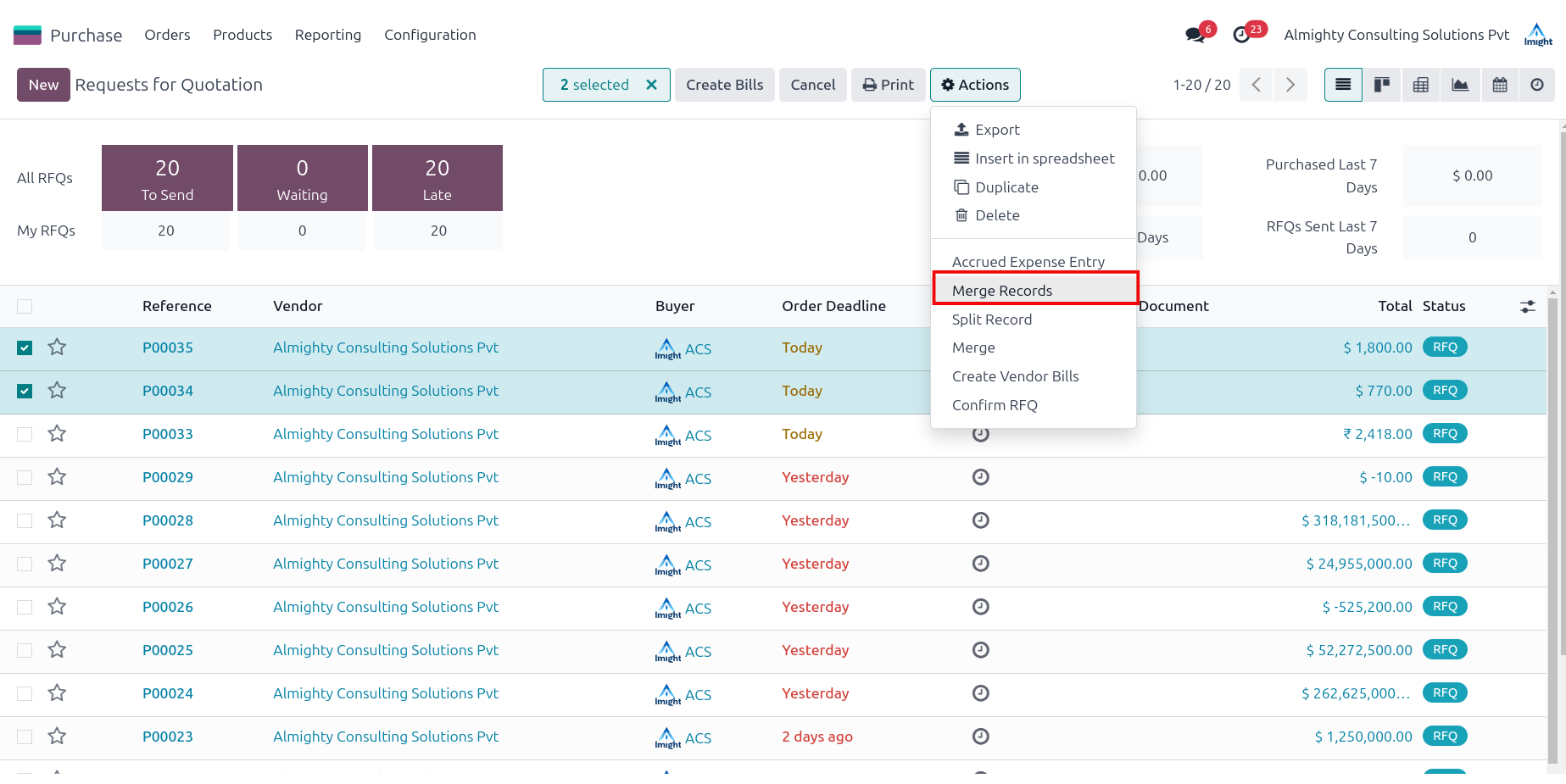Switch to Graph view icon
1566x784 pixels.
point(1460,85)
